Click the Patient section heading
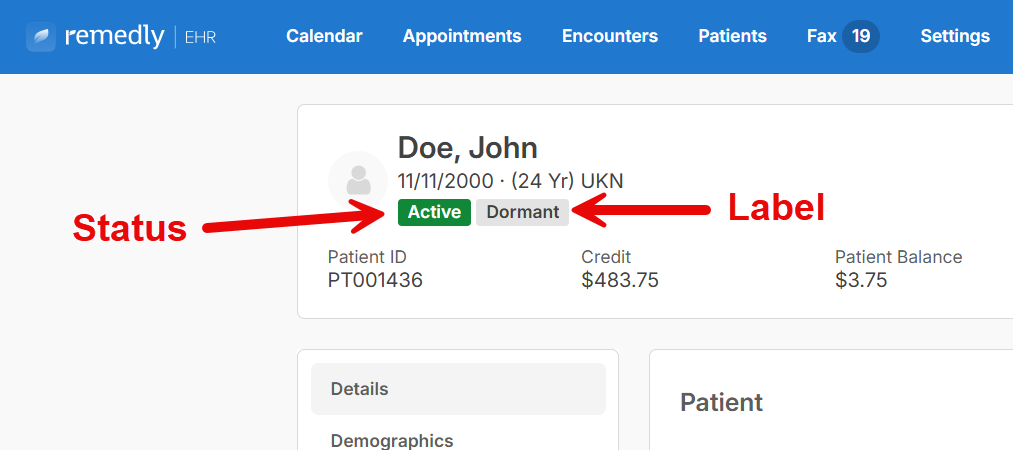This screenshot has width=1013, height=450. (722, 402)
